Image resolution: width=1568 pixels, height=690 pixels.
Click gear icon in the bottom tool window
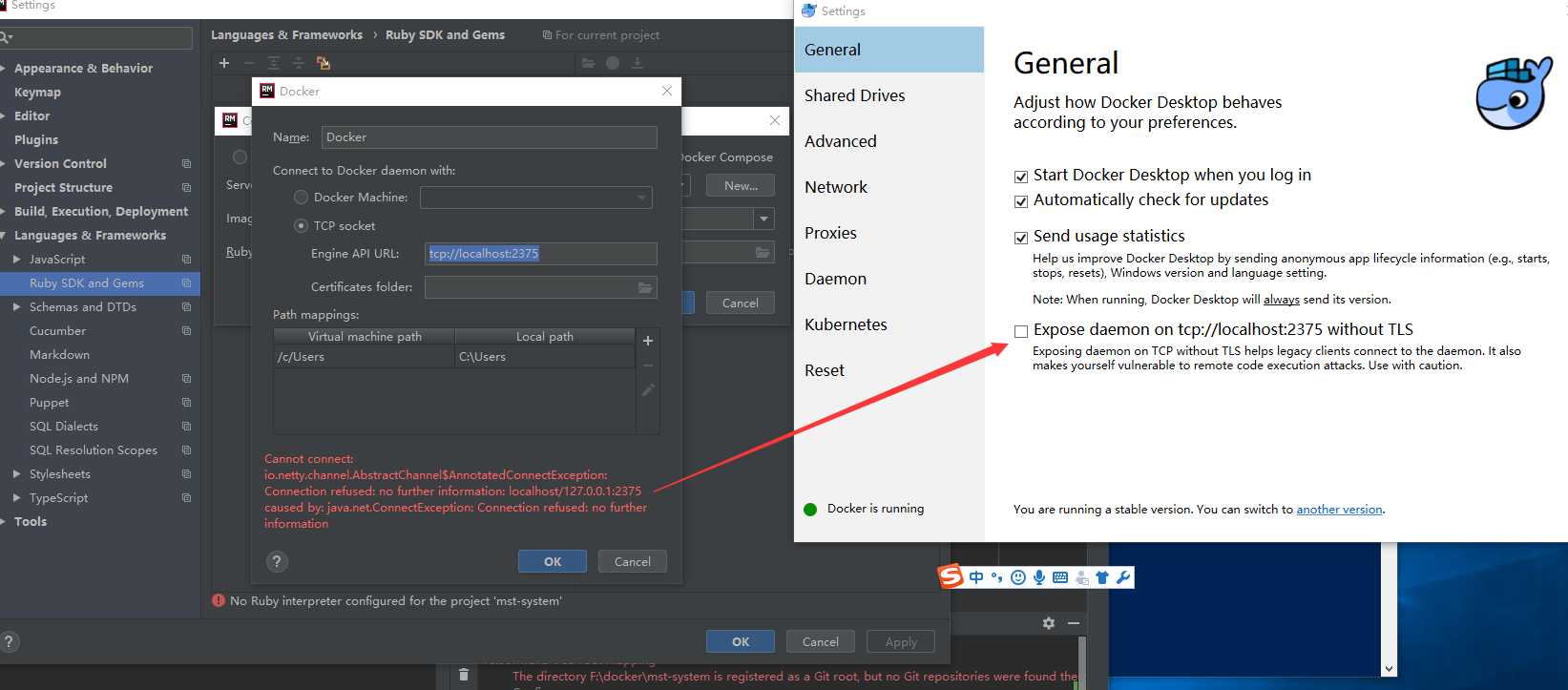(1049, 623)
